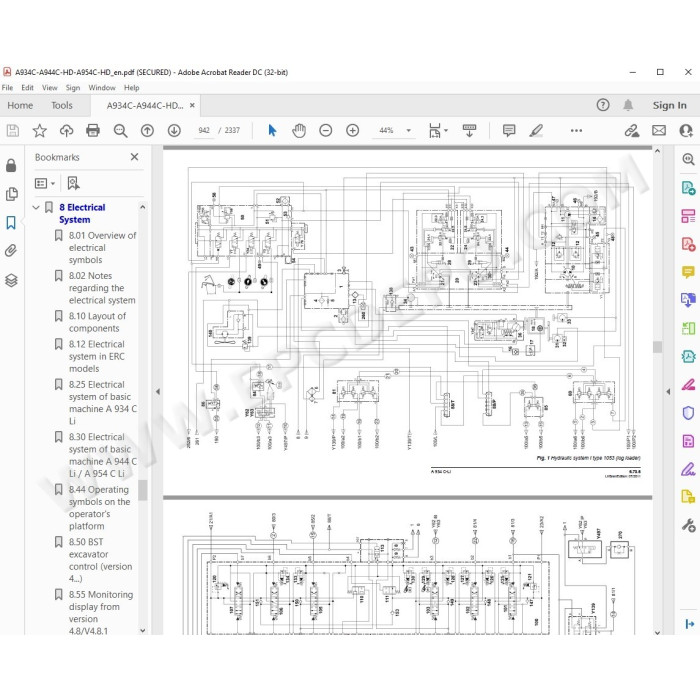This screenshot has height=700, width=700.
Task: Activate the Hand pan tool
Action: coord(299,130)
